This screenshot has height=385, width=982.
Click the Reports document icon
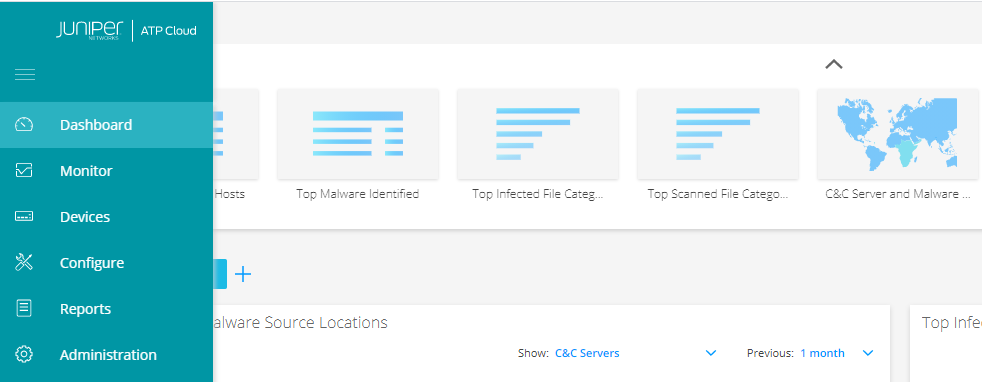tap(24, 309)
